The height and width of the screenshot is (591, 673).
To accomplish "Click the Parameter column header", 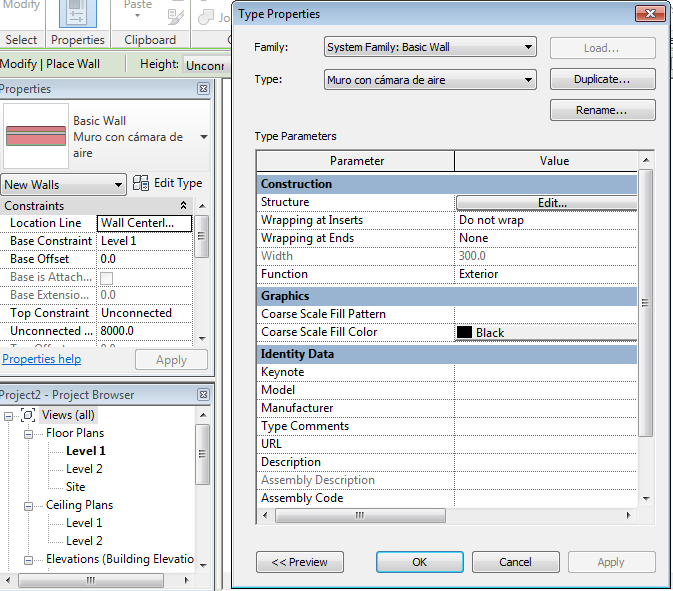I will 356,161.
